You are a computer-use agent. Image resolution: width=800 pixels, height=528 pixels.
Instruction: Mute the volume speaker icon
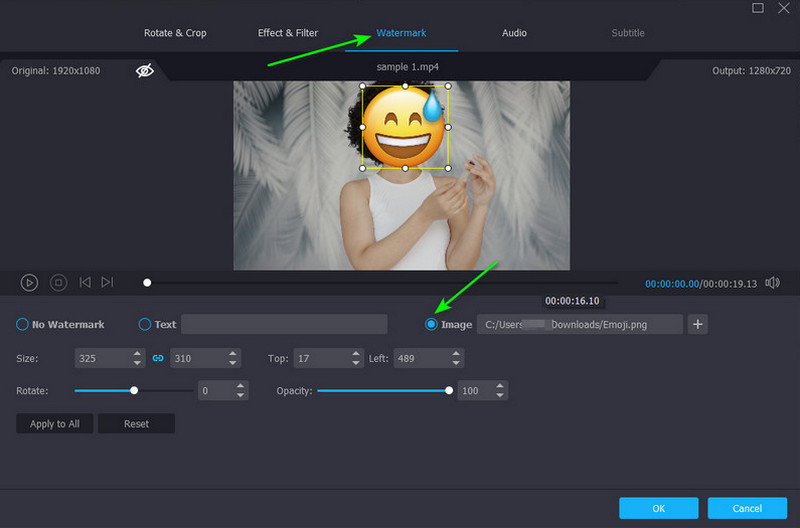click(772, 283)
